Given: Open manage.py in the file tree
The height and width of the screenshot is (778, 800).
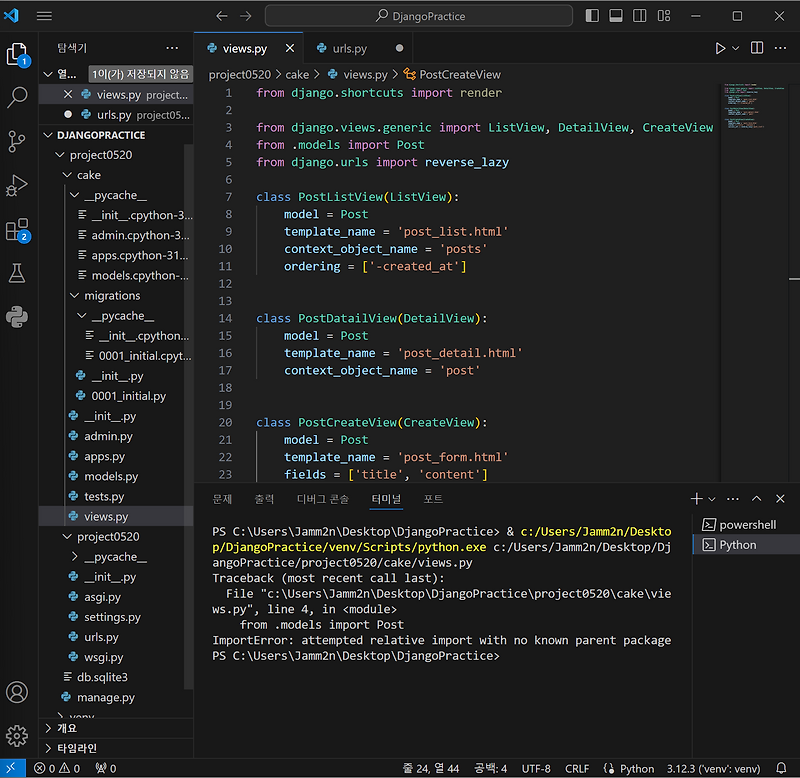Looking at the screenshot, I should [106, 697].
